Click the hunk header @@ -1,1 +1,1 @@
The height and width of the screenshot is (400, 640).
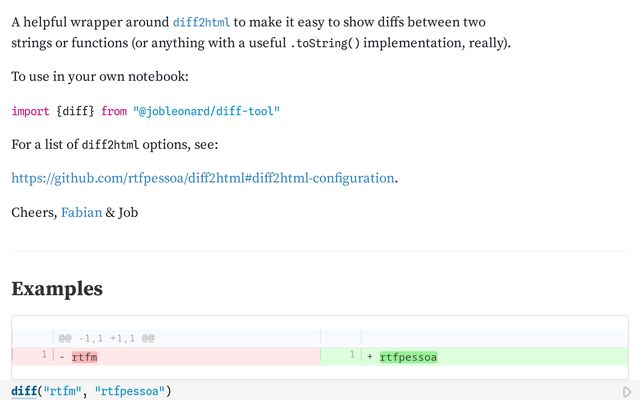[106, 338]
